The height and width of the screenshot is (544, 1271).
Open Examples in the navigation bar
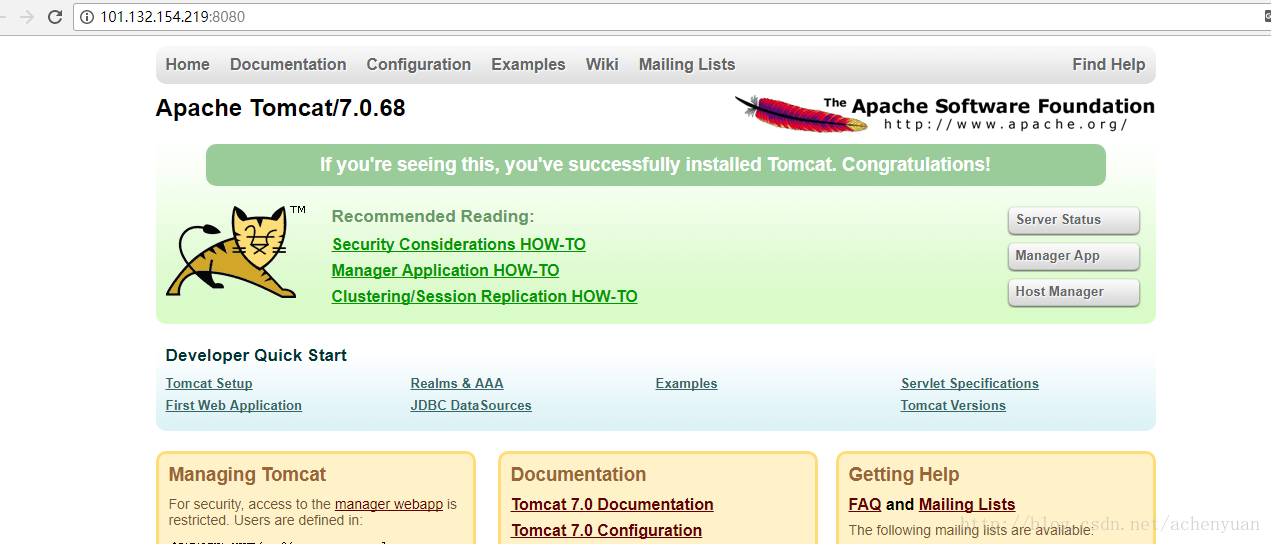tap(528, 64)
